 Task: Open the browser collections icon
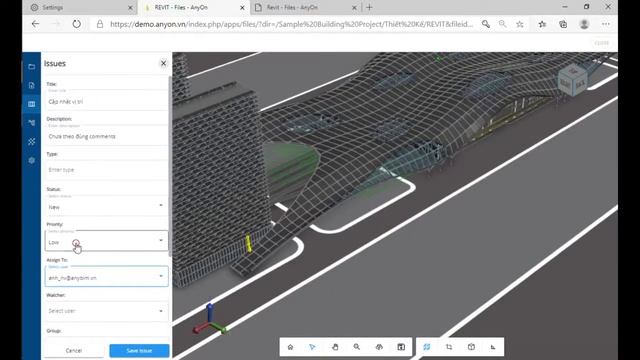click(563, 24)
